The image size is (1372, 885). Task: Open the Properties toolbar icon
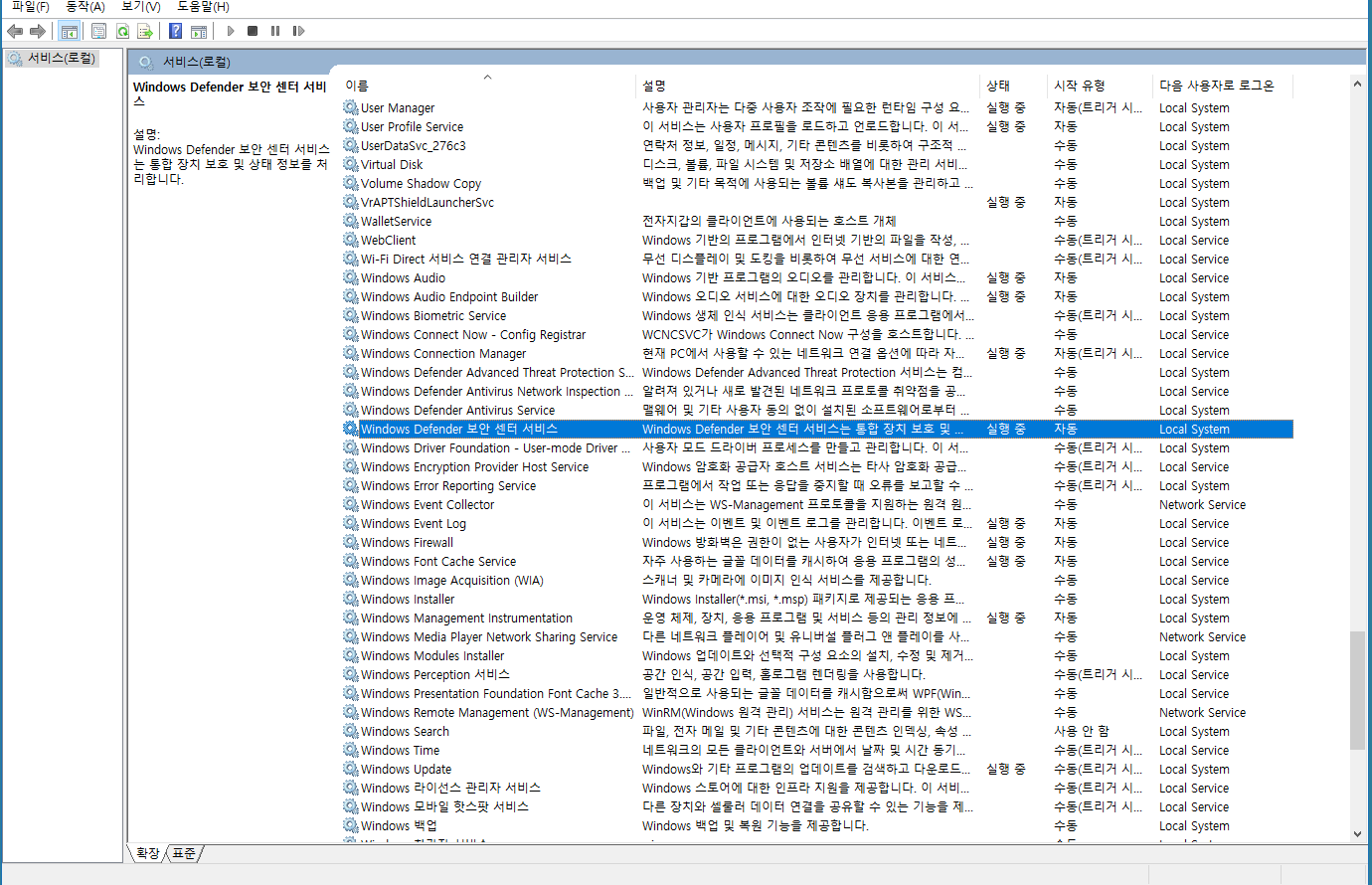[x=98, y=31]
